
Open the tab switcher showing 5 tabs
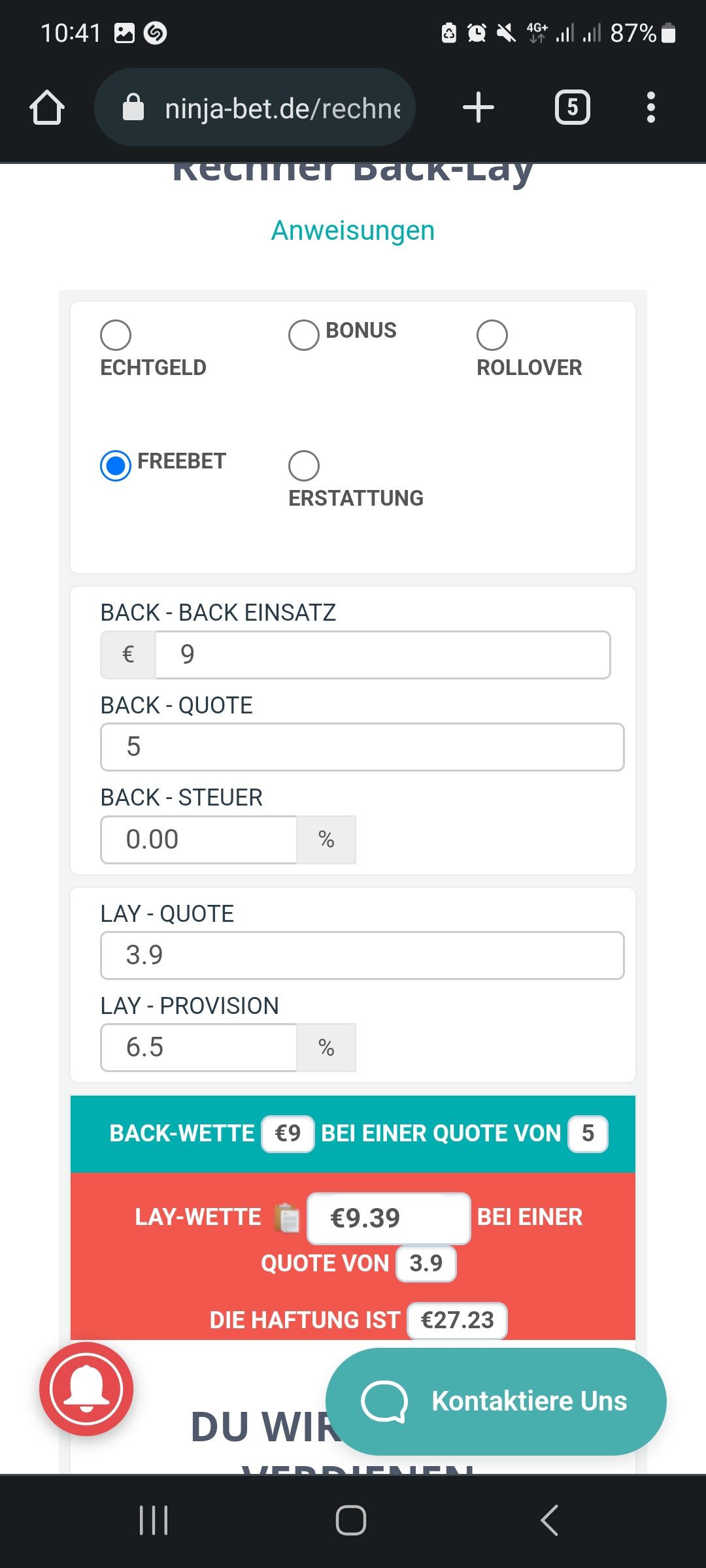point(572,107)
